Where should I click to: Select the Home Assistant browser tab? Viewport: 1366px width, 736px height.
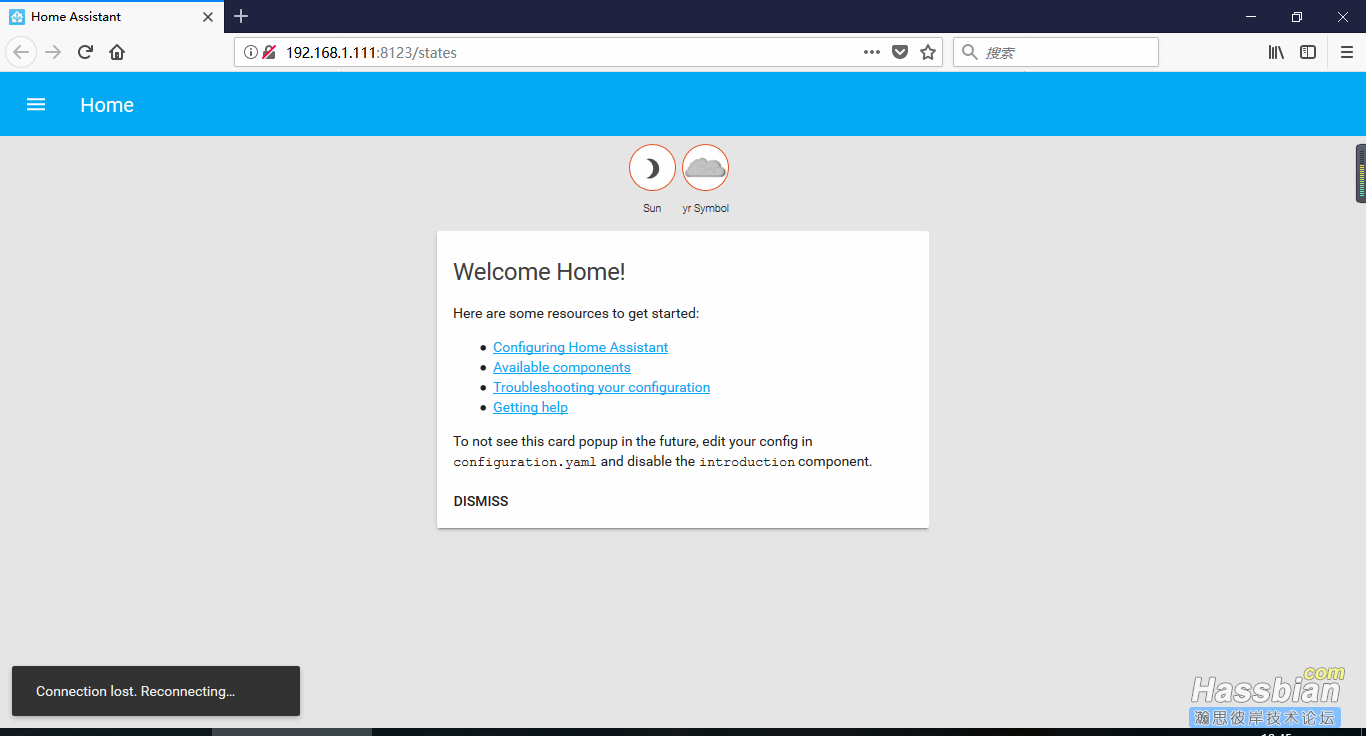tap(112, 17)
